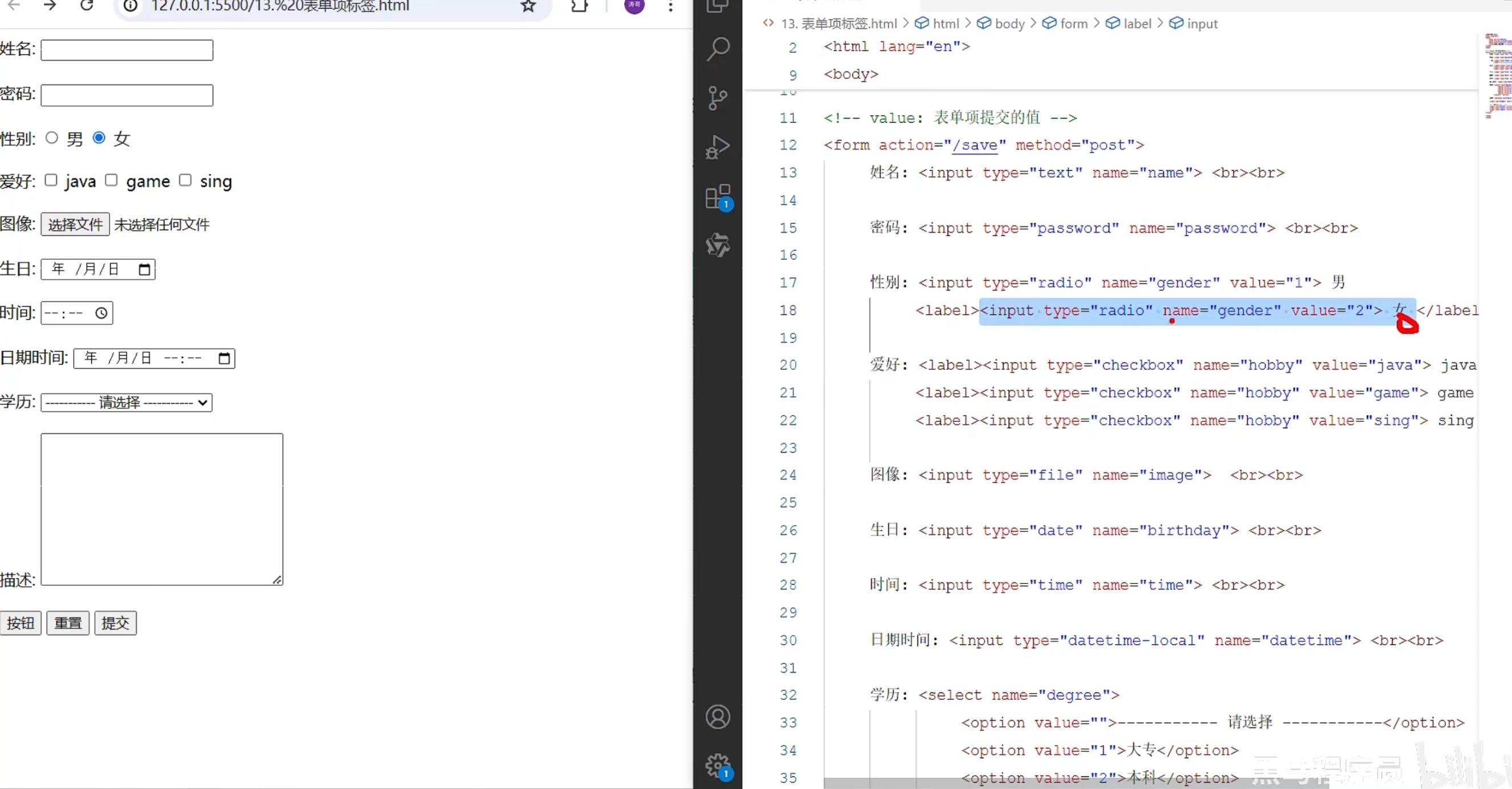The width and height of the screenshot is (1512, 789).
Task: Bookmark the page with the star icon
Action: (528, 6)
